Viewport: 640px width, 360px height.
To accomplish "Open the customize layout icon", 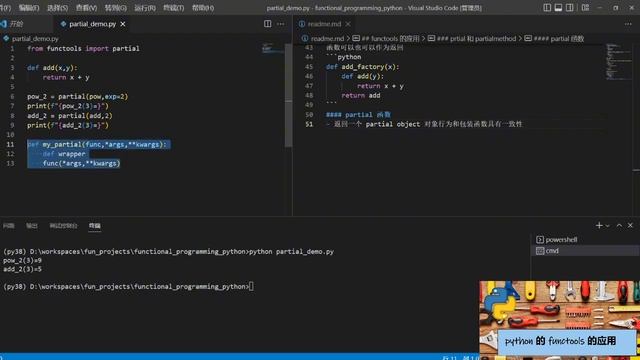I will [x=585, y=8].
